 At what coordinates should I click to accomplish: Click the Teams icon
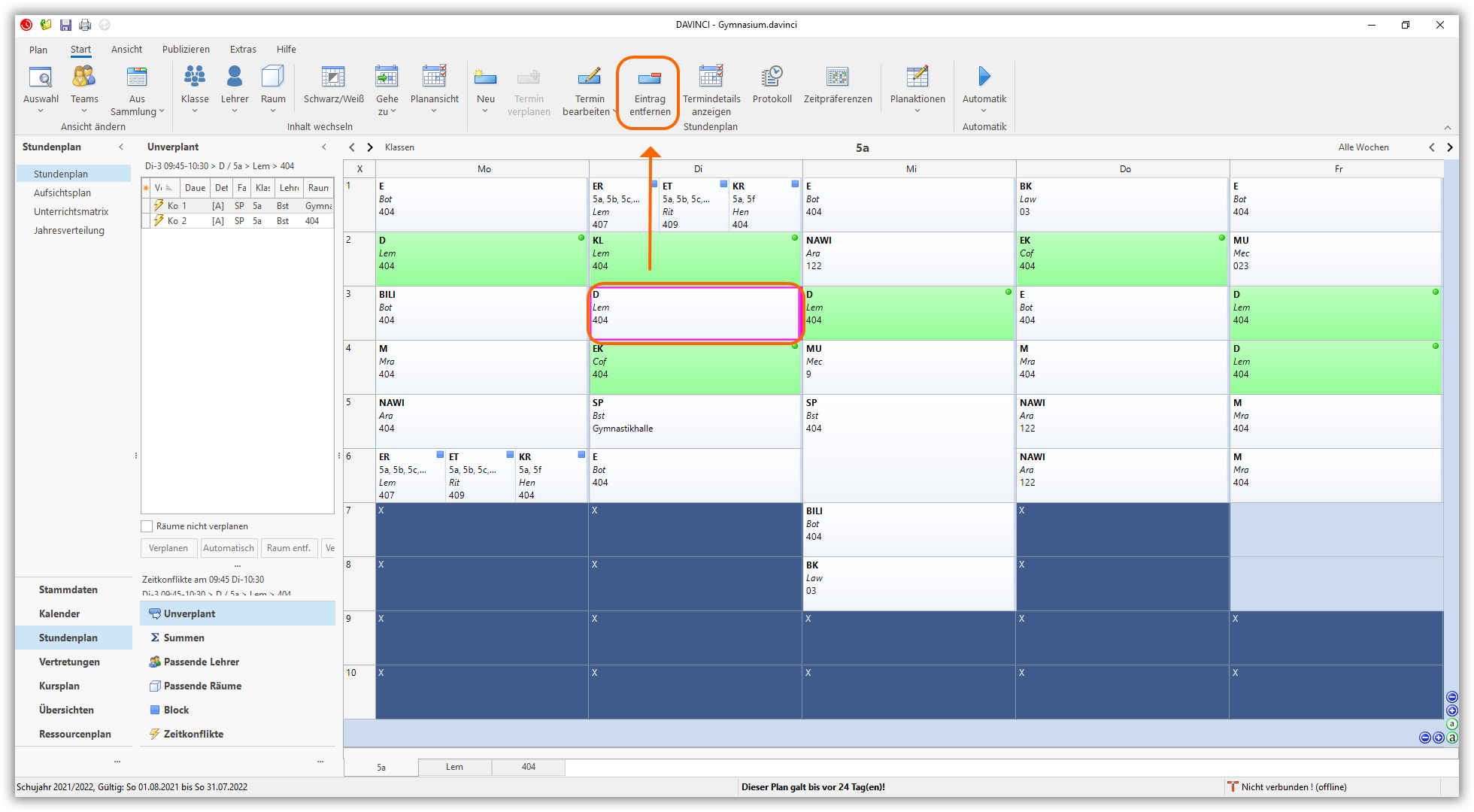pyautogui.click(x=84, y=77)
